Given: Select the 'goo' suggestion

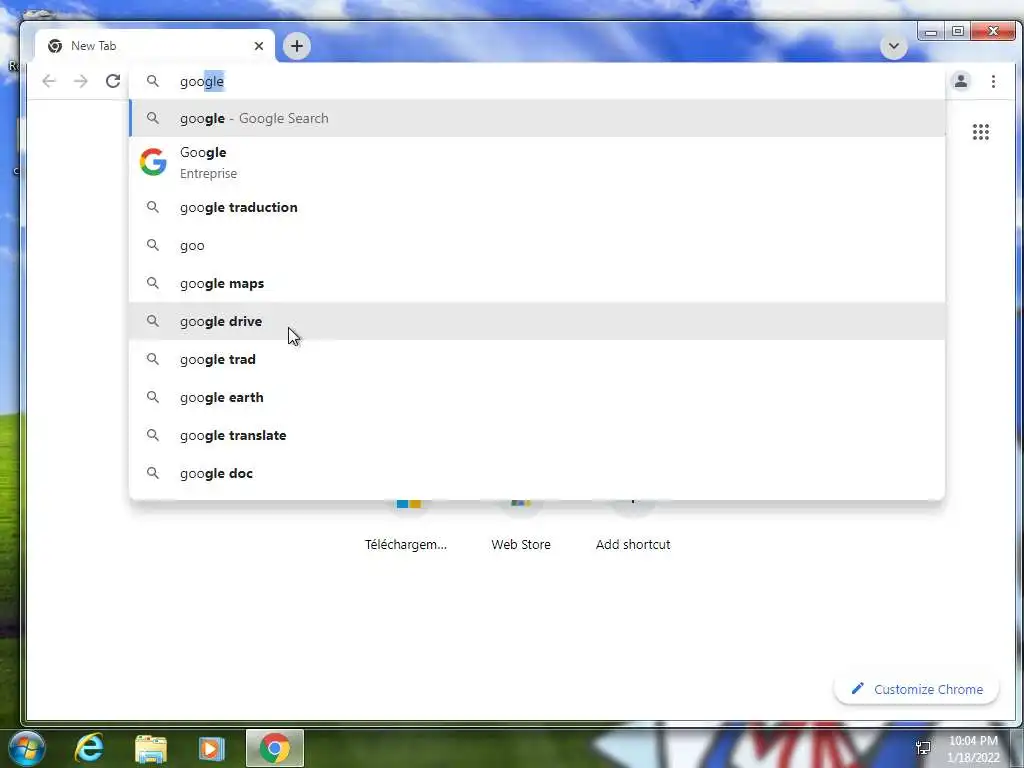Looking at the screenshot, I should 537,246.
